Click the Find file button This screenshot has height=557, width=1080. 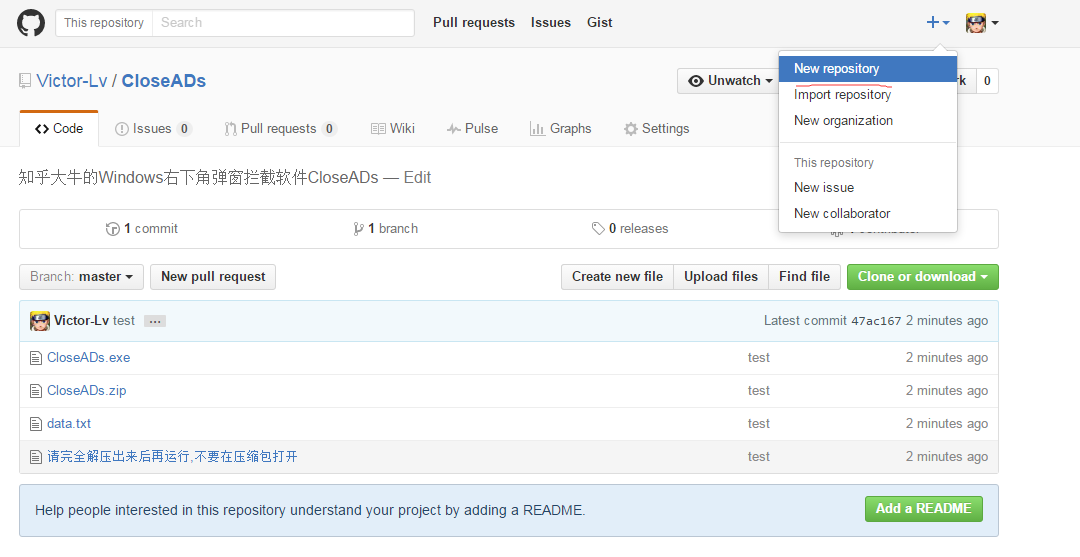(x=804, y=277)
